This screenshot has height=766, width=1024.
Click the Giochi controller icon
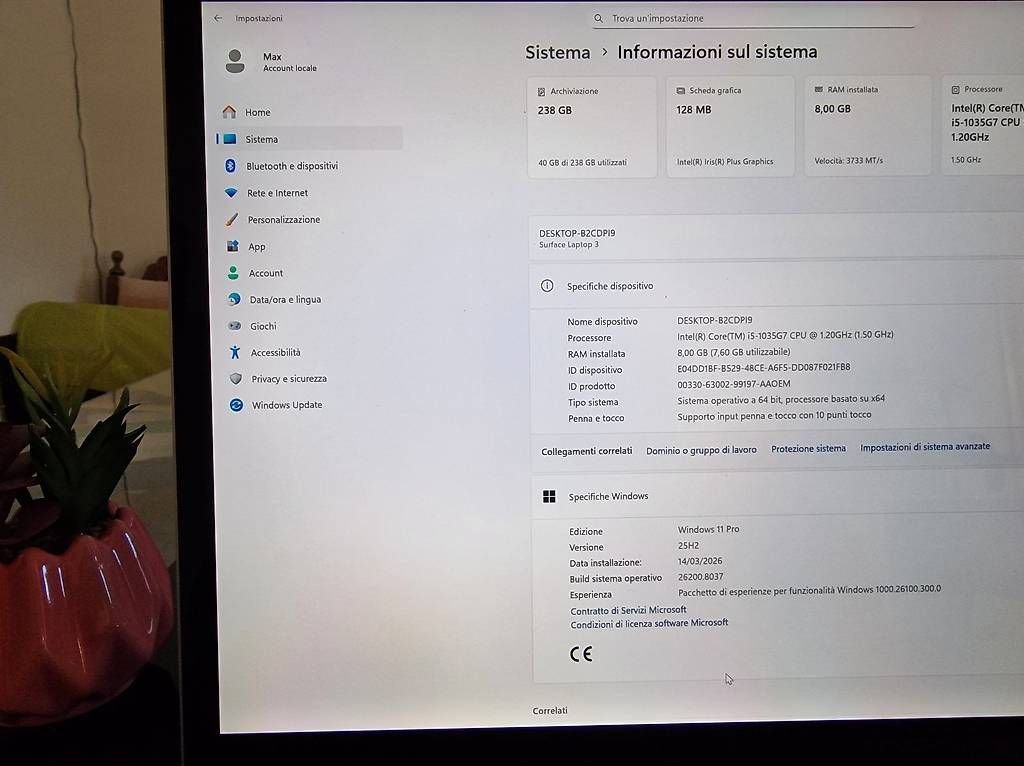[x=234, y=326]
